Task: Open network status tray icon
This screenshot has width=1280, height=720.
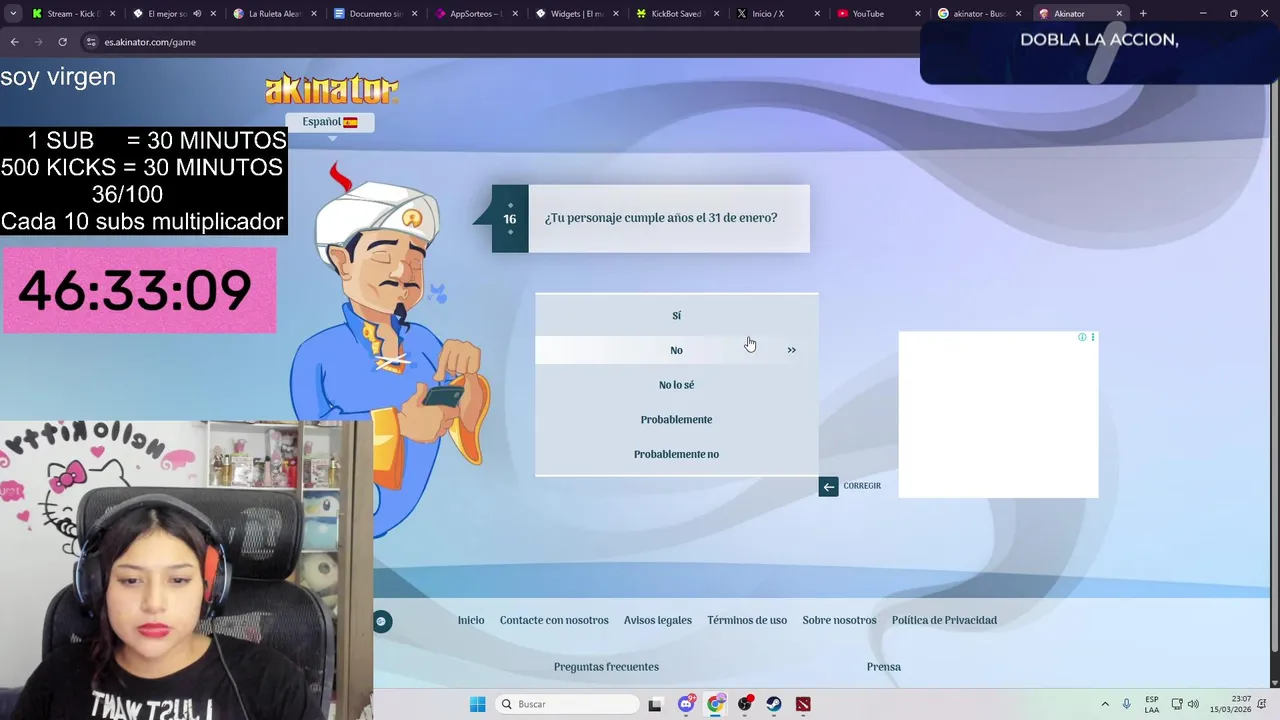Action: pyautogui.click(x=1177, y=704)
